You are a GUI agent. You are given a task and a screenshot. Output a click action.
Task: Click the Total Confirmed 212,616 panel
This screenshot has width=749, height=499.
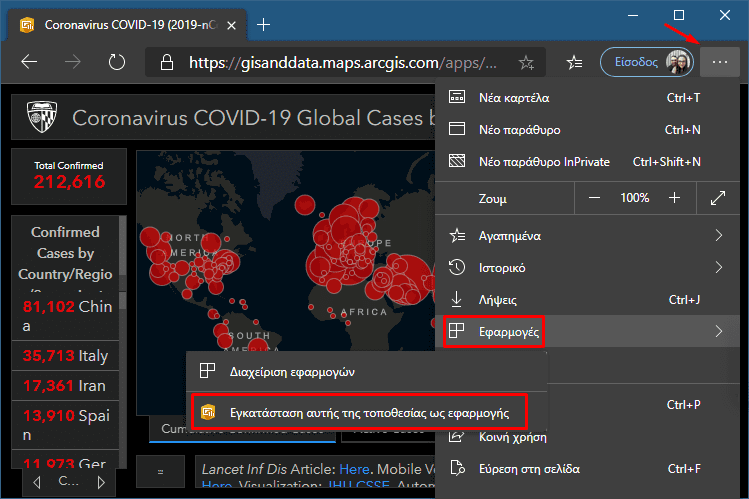pos(69,176)
